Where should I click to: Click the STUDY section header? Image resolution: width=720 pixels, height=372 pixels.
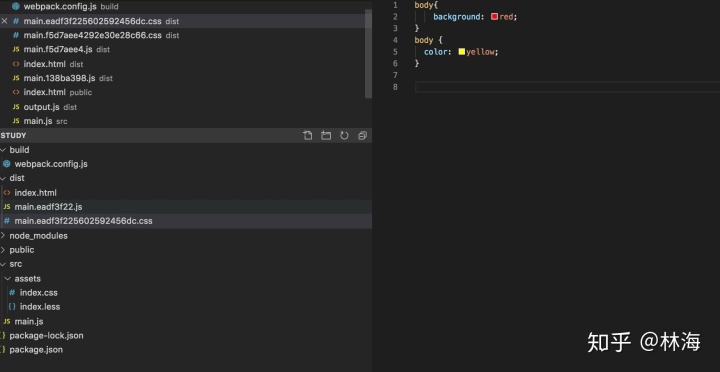186,135
